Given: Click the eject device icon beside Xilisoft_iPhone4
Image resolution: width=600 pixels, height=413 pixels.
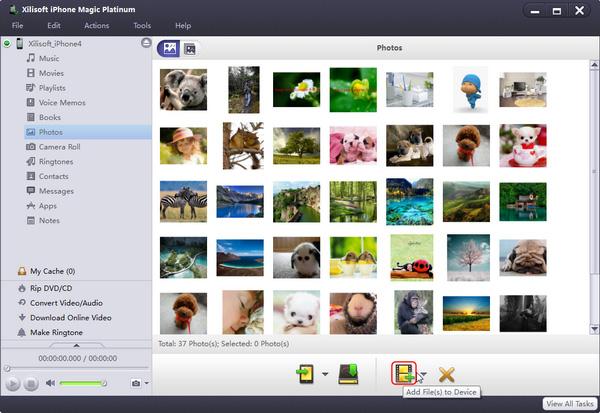Looking at the screenshot, I should coord(146,44).
